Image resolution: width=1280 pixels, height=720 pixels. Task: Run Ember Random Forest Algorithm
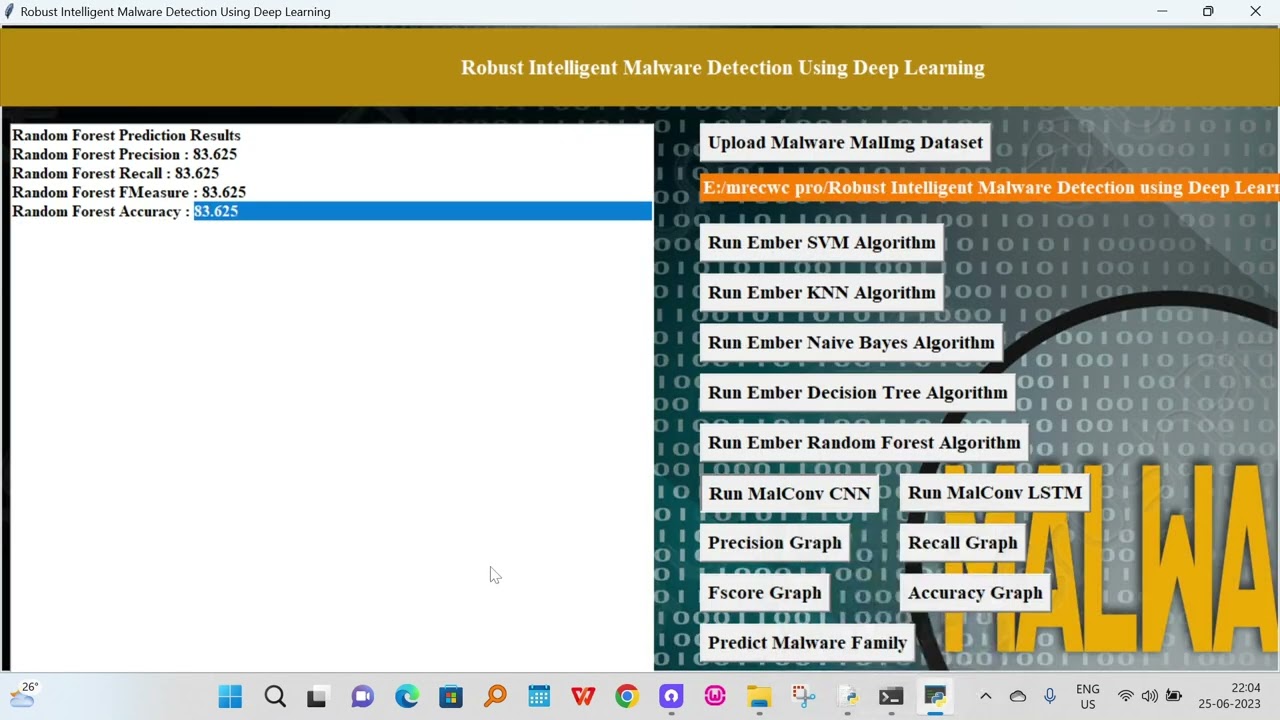coord(864,442)
